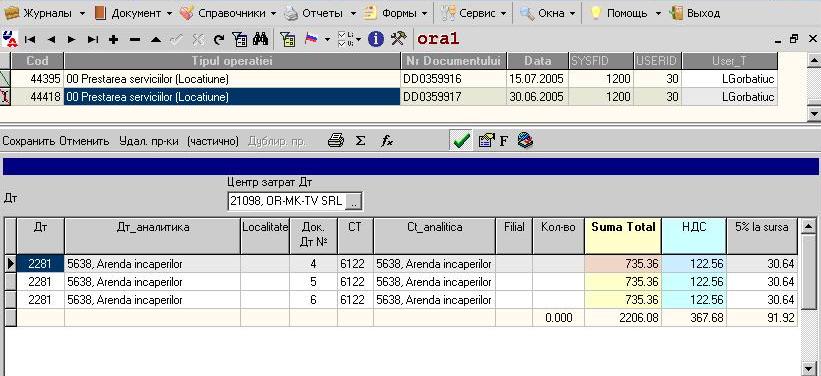821x376 pixels.
Task: Click the date cell 15.07.2005
Action: pyautogui.click(x=537, y=80)
